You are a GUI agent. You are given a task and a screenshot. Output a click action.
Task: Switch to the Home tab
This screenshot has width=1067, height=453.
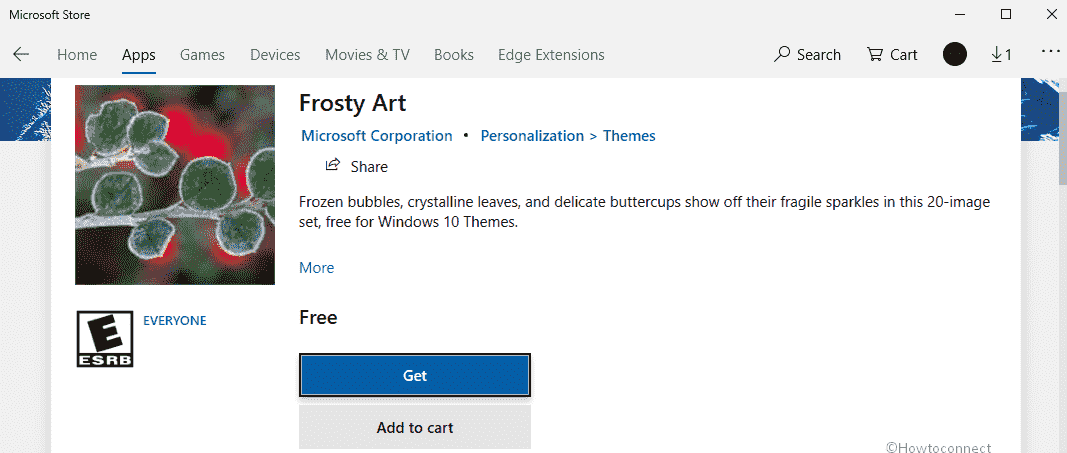[77, 55]
